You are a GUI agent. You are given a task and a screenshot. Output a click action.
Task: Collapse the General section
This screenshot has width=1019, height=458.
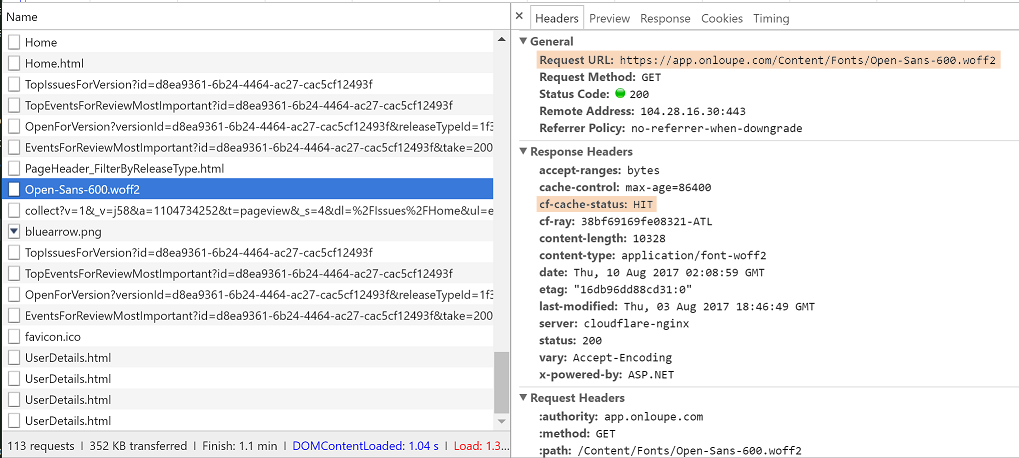click(x=524, y=42)
